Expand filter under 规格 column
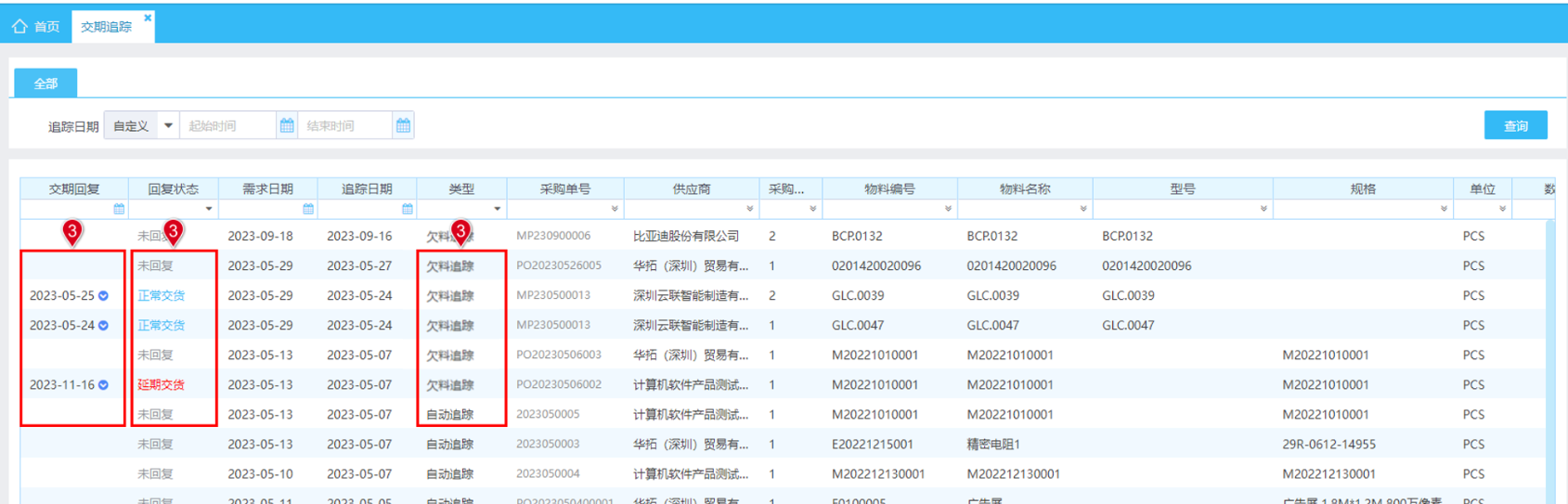 (1444, 209)
